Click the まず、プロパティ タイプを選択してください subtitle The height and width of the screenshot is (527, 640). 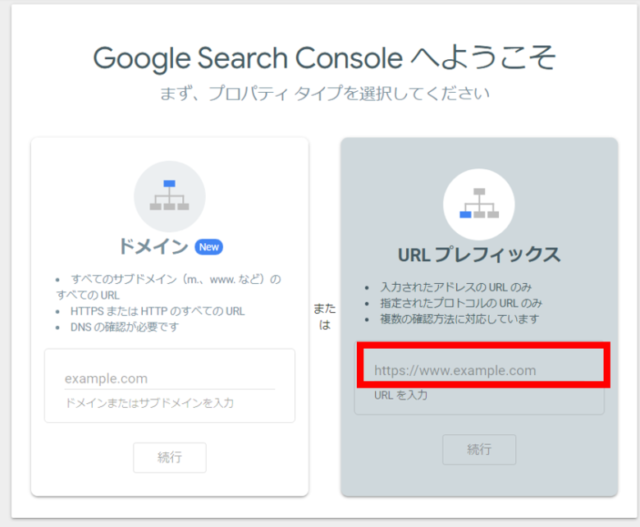324,94
